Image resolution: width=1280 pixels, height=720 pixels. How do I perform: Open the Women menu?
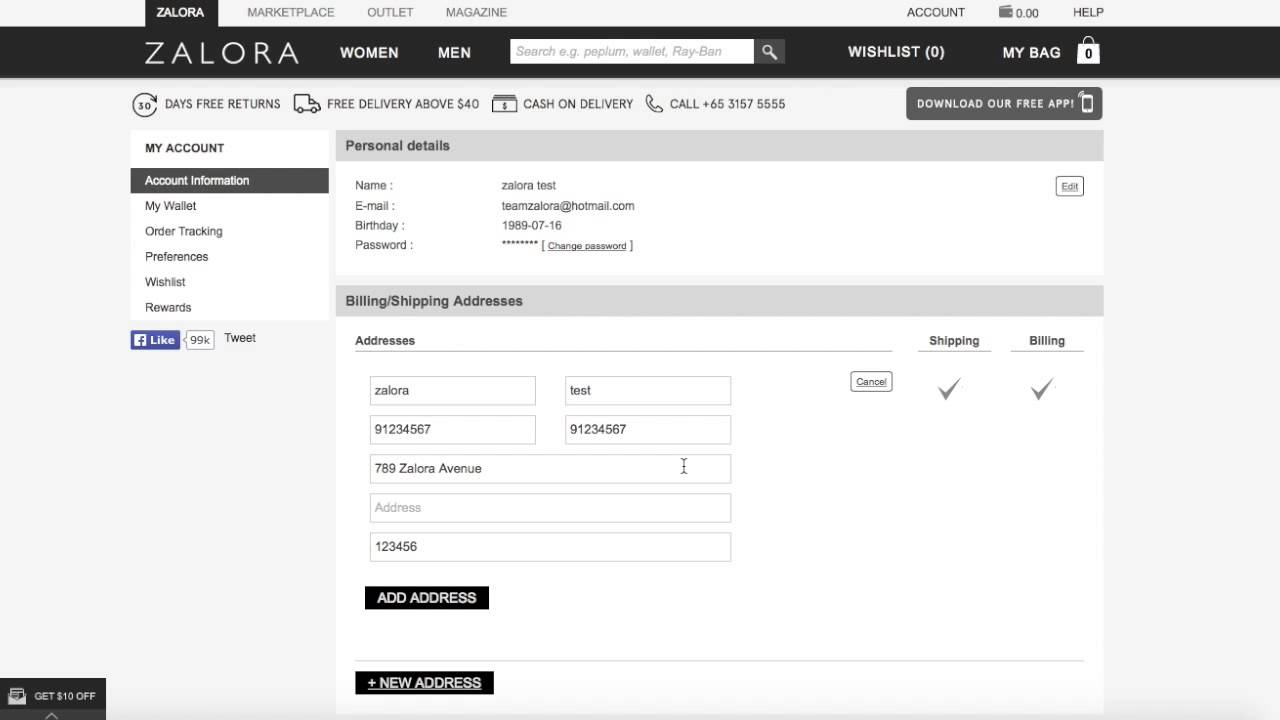pyautogui.click(x=369, y=52)
